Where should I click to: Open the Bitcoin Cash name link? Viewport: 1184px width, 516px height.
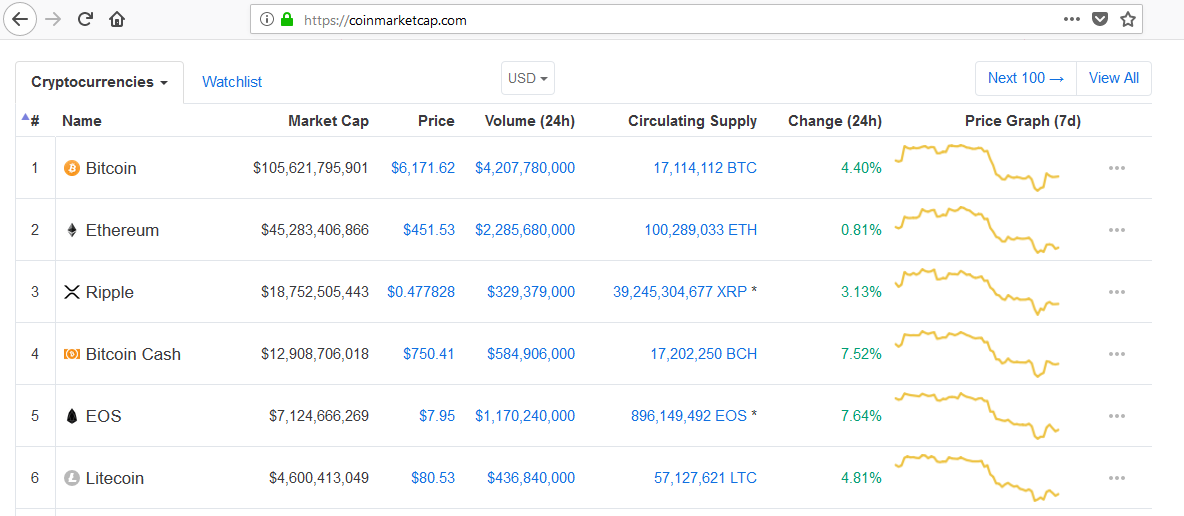pyautogui.click(x=133, y=354)
